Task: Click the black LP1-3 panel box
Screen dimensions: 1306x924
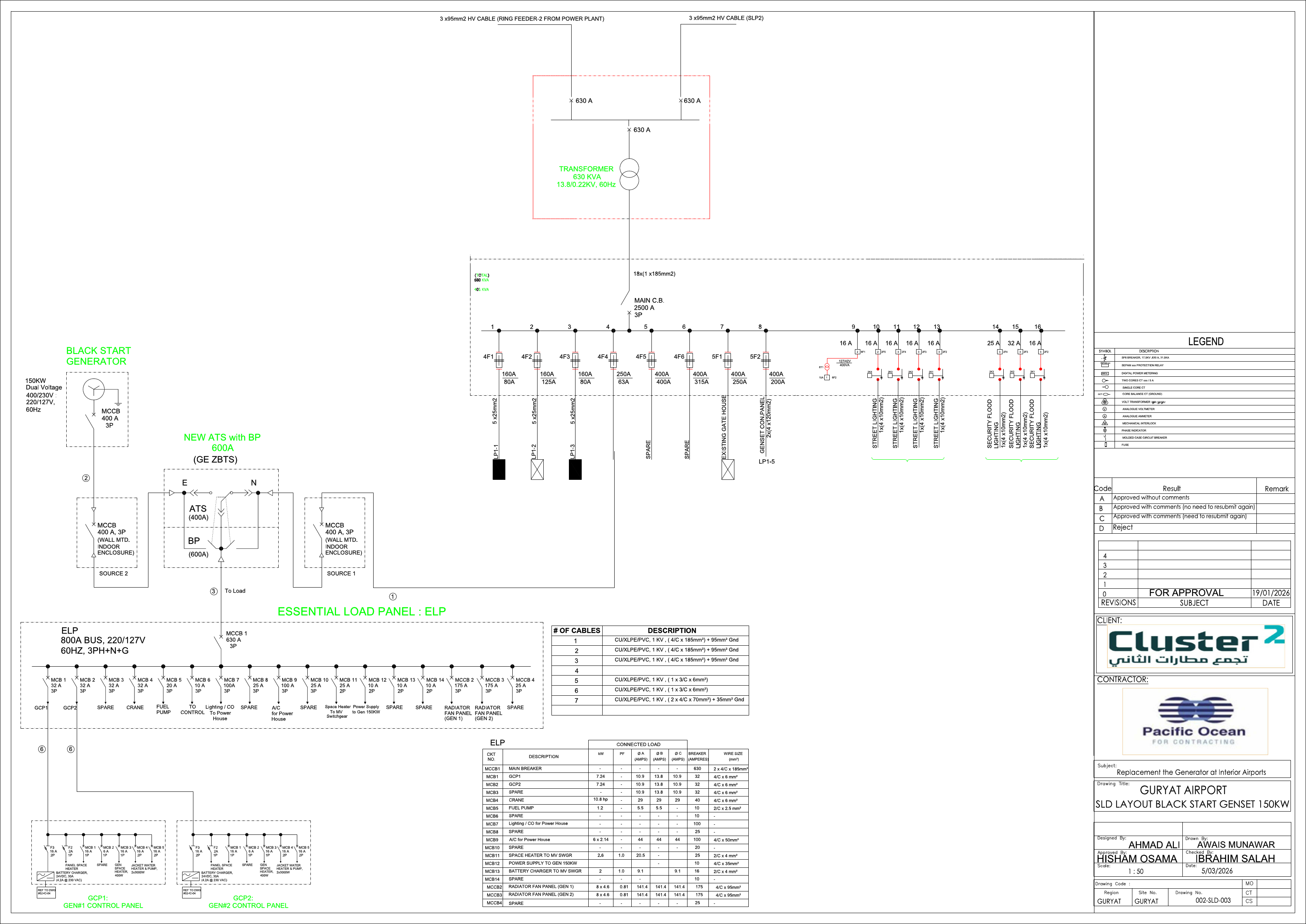Action: point(575,469)
